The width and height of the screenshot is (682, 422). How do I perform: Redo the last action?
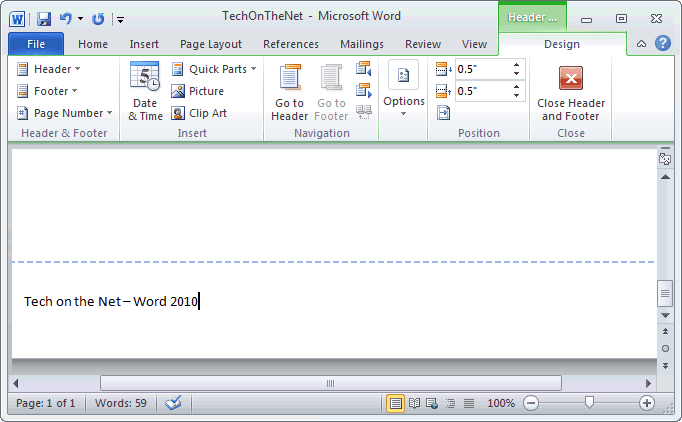point(98,19)
